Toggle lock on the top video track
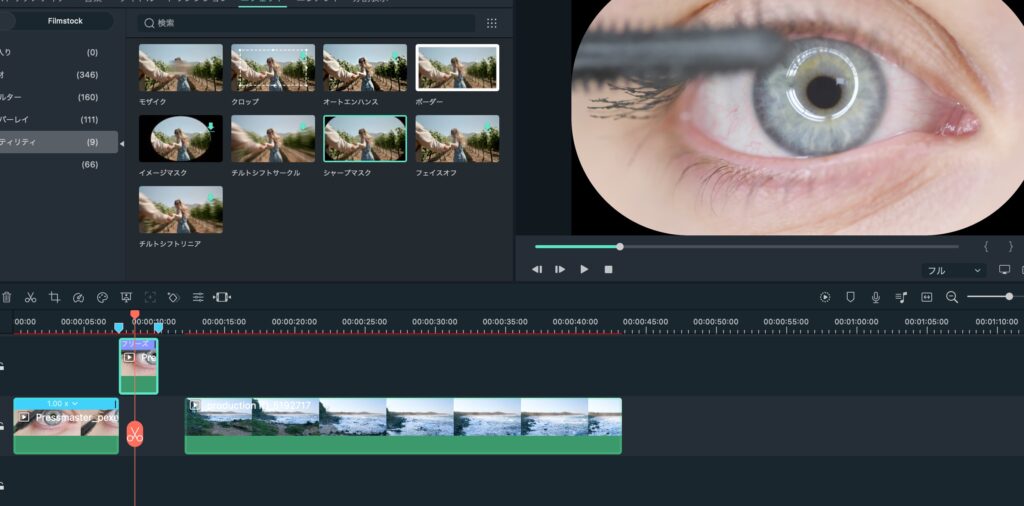The width and height of the screenshot is (1024, 506). [x=3, y=366]
